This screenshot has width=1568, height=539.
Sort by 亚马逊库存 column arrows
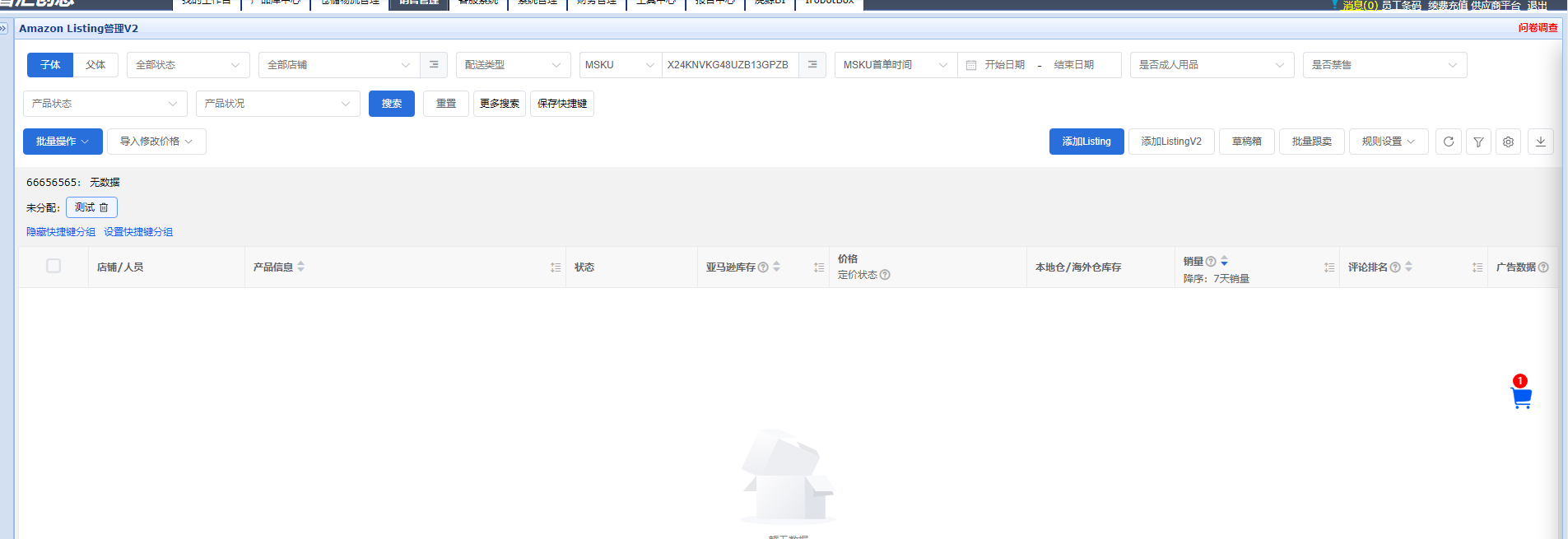(776, 267)
